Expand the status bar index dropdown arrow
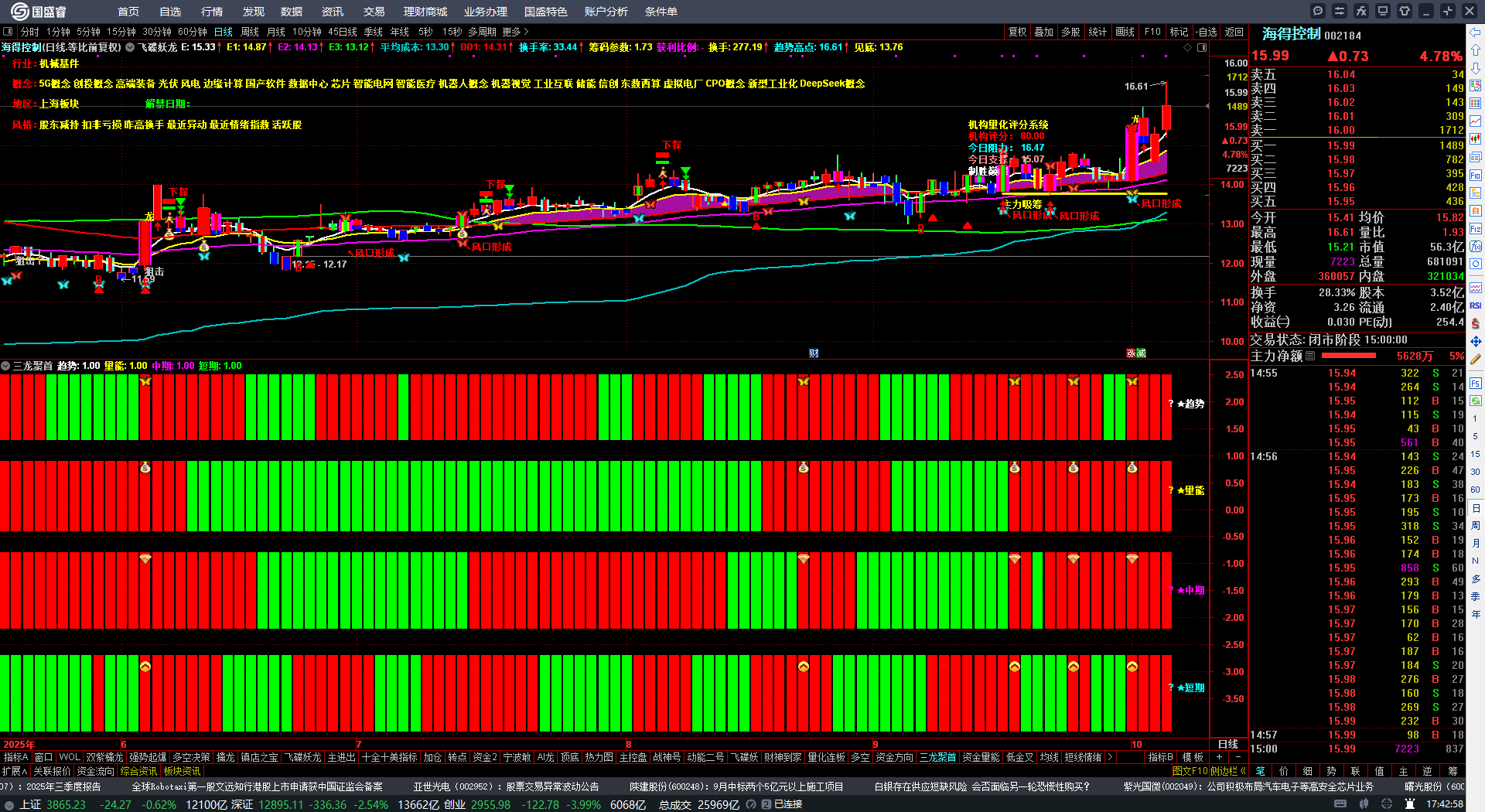The height and width of the screenshot is (812, 1485). pyautogui.click(x=9, y=804)
